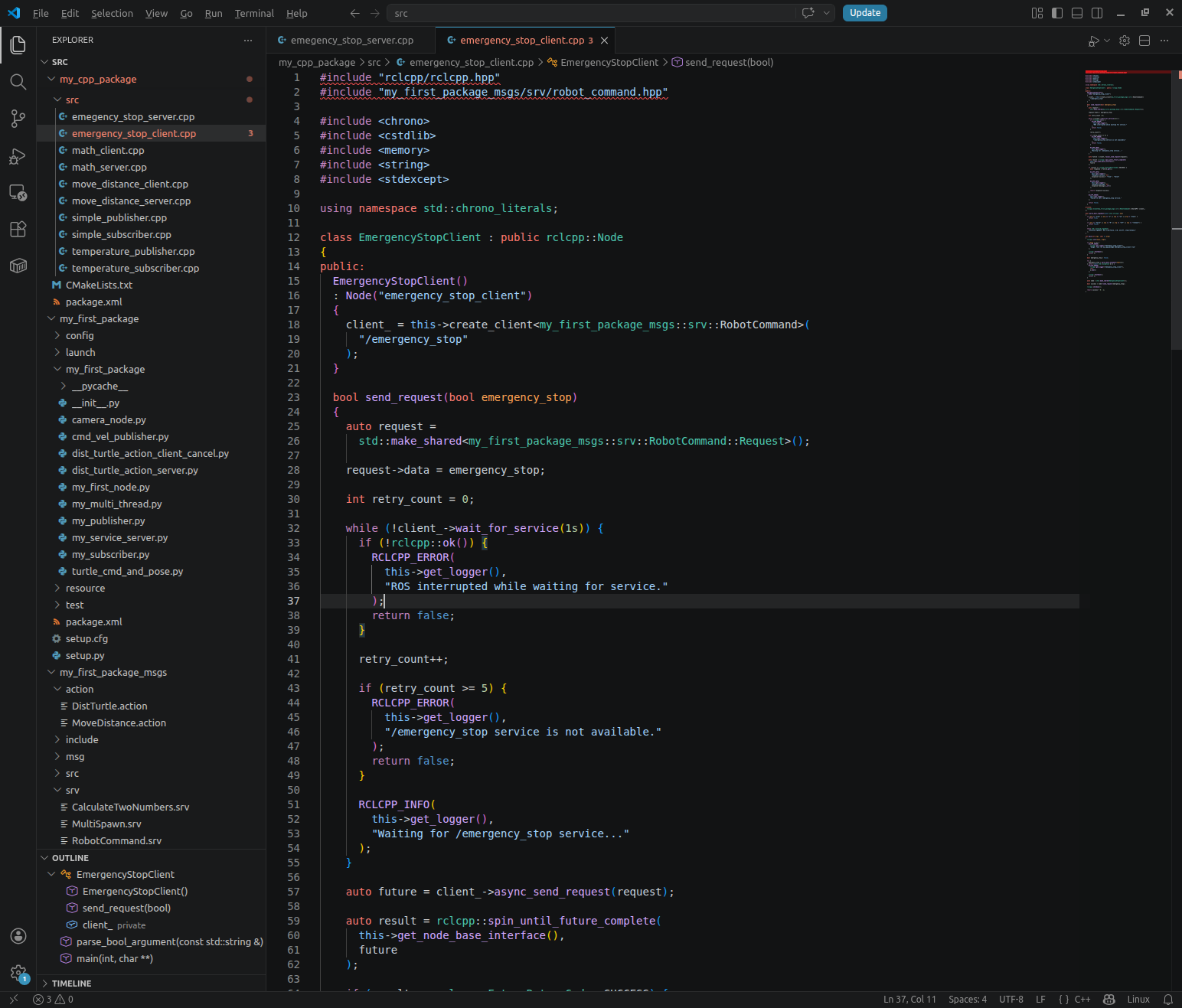1182x1008 pixels.
Task: Open the Copilot chat icon in title bar
Action: pos(808,13)
